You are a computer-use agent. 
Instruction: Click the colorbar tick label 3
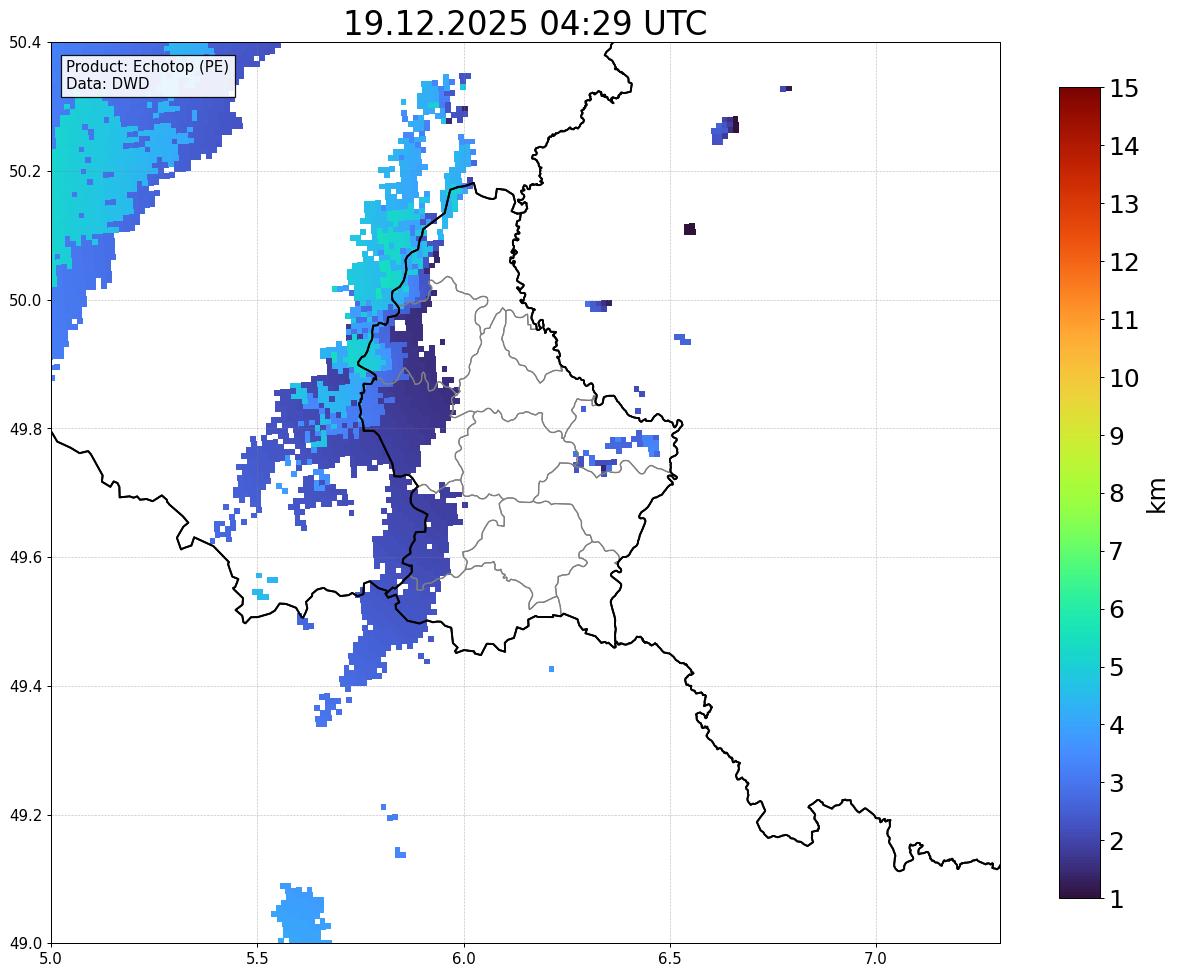click(x=1117, y=783)
